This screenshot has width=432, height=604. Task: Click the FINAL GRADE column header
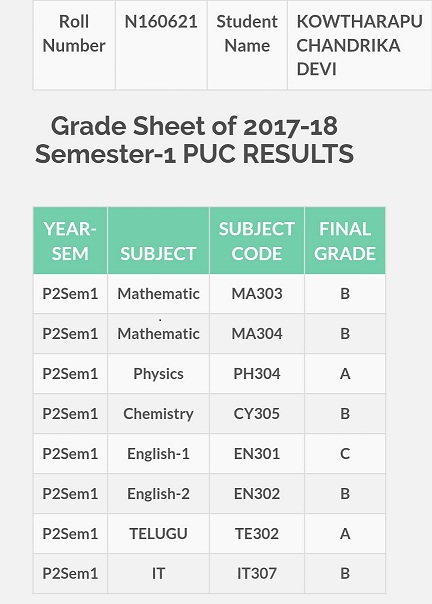[345, 241]
